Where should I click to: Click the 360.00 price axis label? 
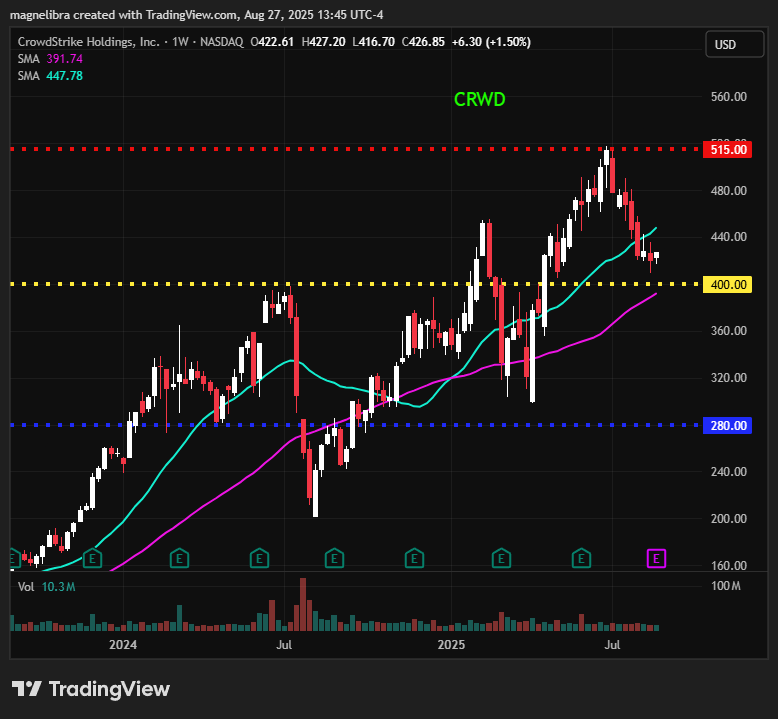coord(728,330)
